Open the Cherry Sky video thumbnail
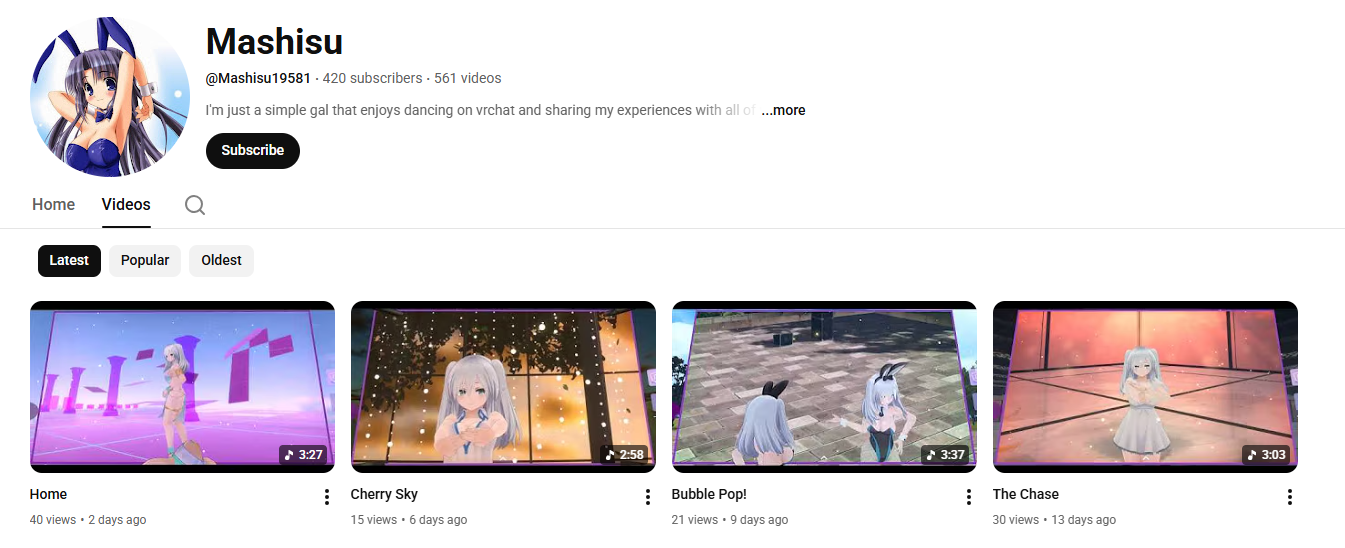 click(x=503, y=387)
